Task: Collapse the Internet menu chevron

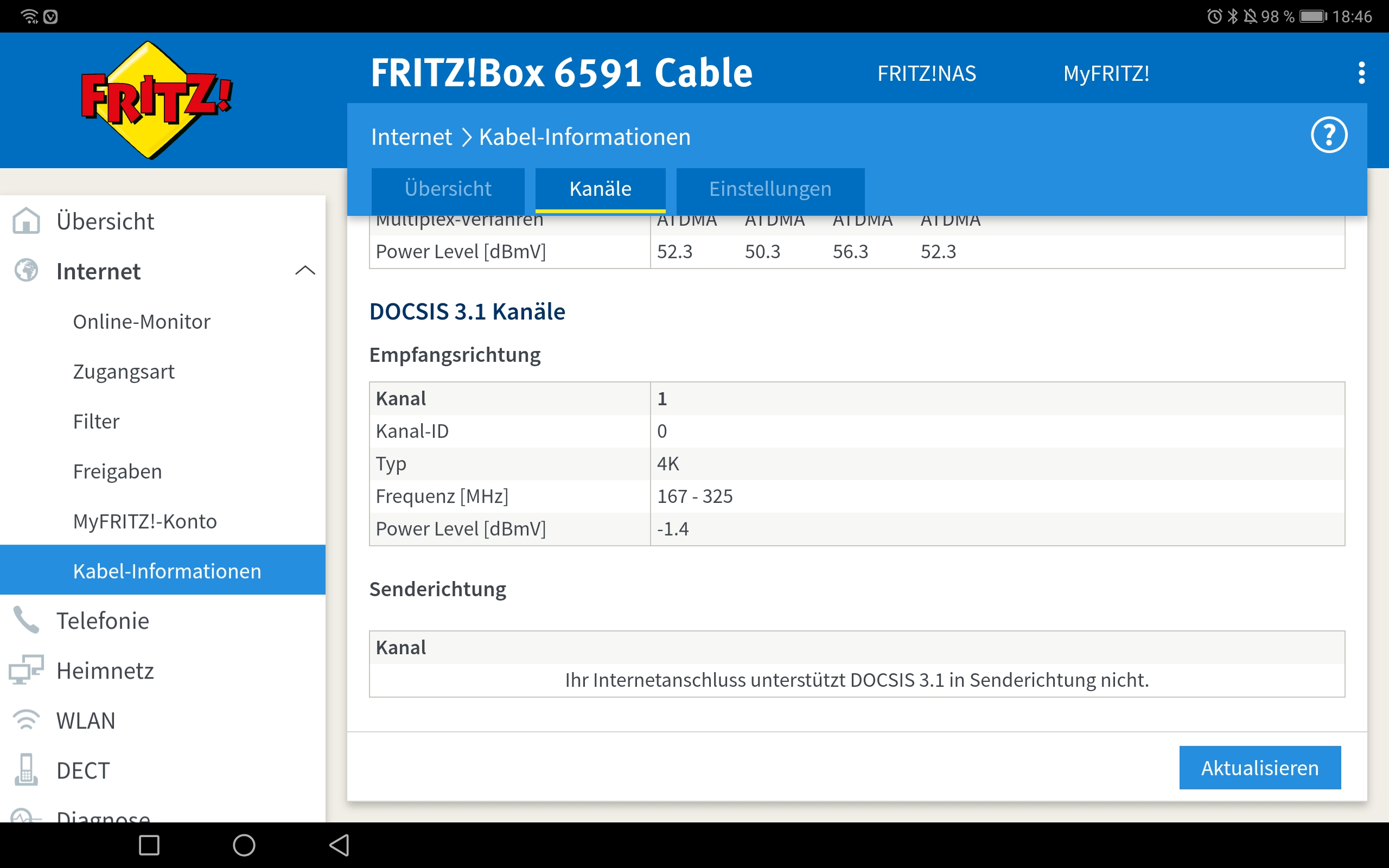Action: pos(305,270)
